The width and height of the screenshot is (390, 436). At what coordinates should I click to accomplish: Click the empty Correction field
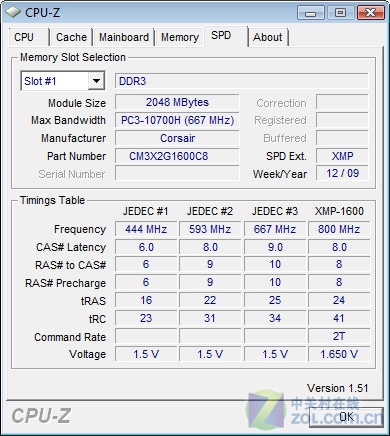(x=342, y=102)
